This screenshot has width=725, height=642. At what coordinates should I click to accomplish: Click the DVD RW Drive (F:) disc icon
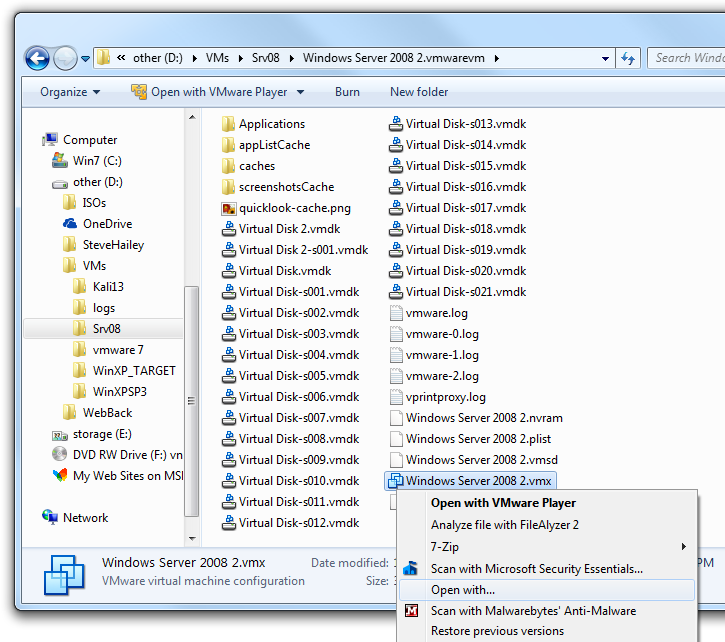(x=60, y=454)
